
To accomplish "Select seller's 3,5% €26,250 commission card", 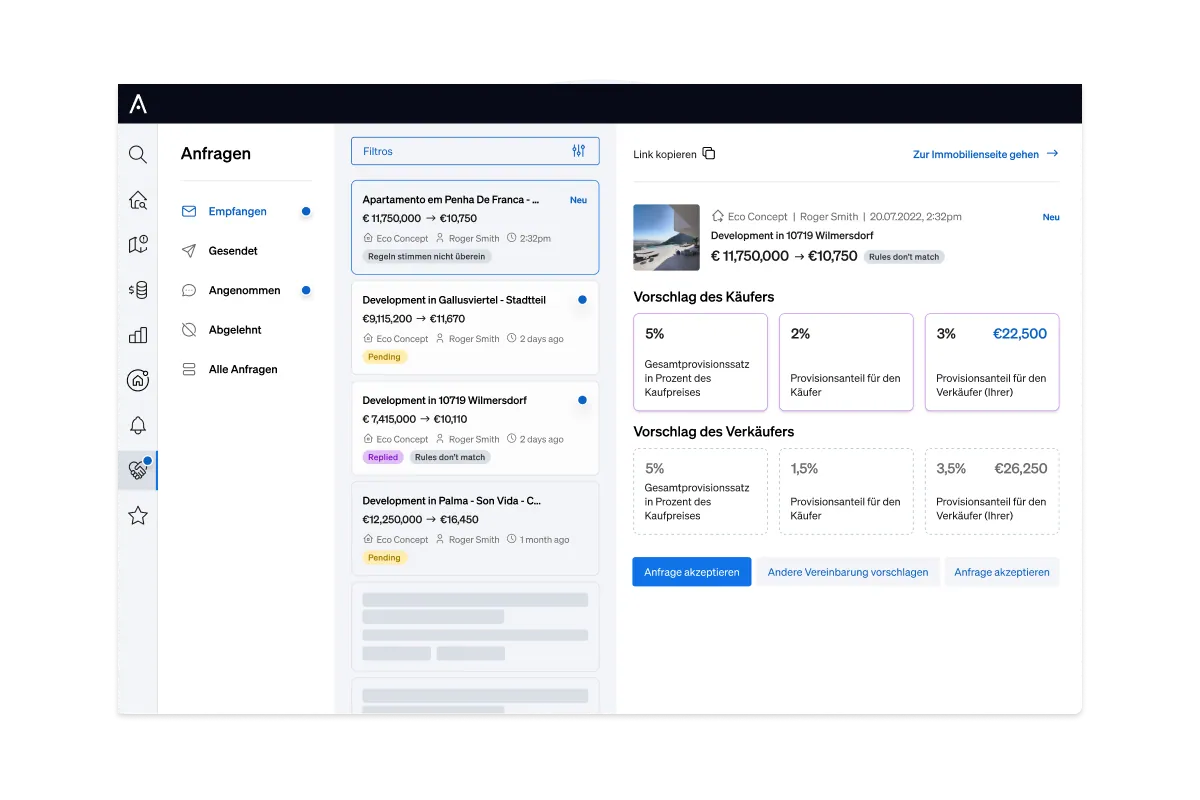I will 992,491.
